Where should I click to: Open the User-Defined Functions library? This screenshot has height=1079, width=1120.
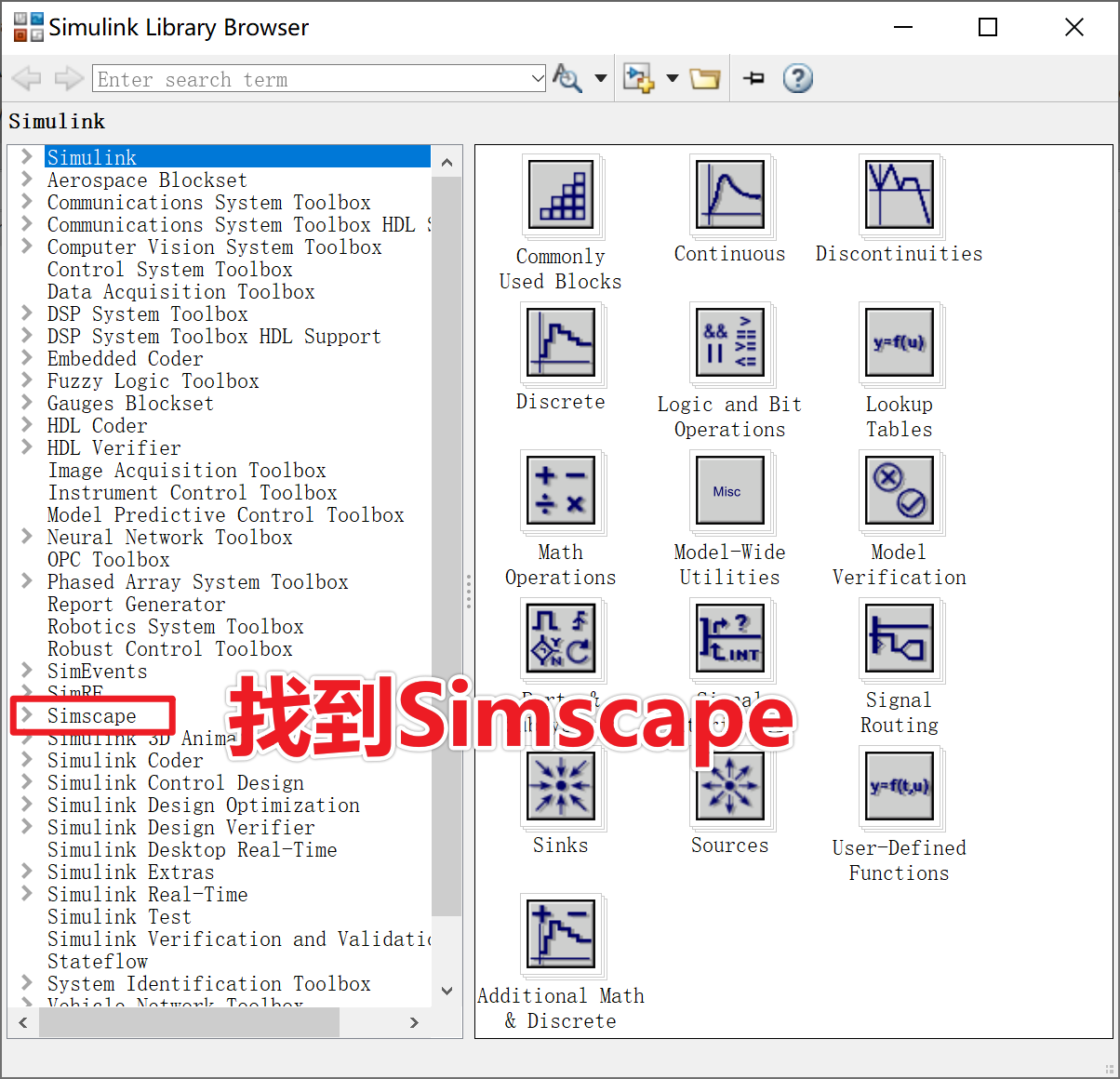899,787
